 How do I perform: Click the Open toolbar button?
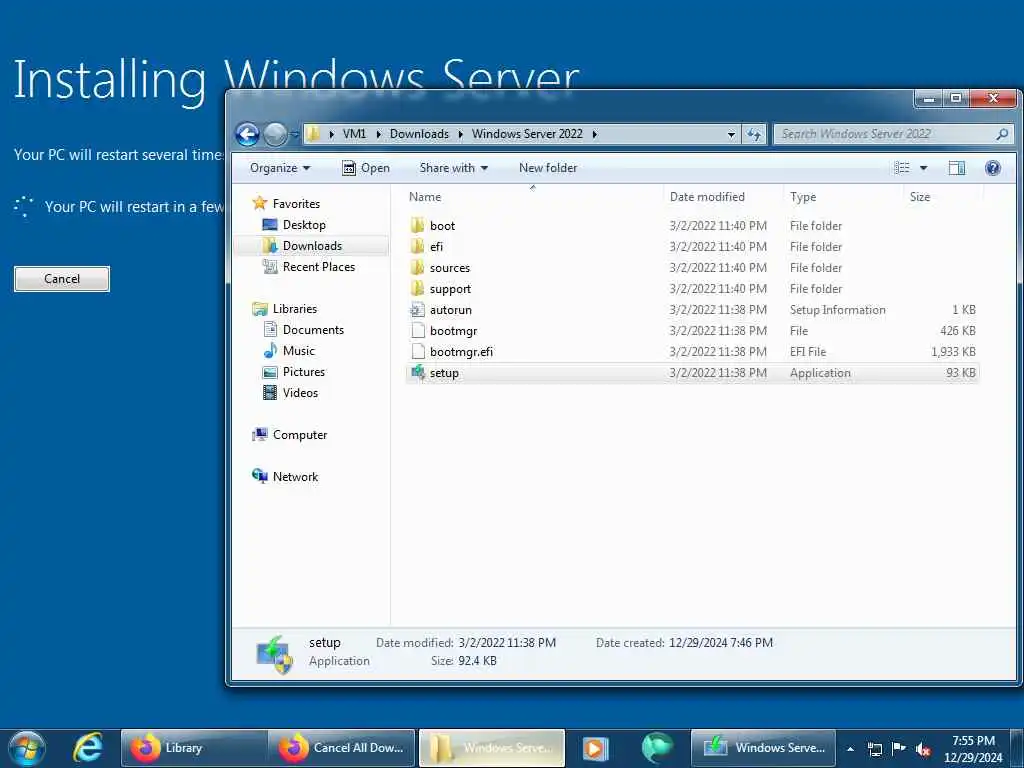tap(366, 168)
